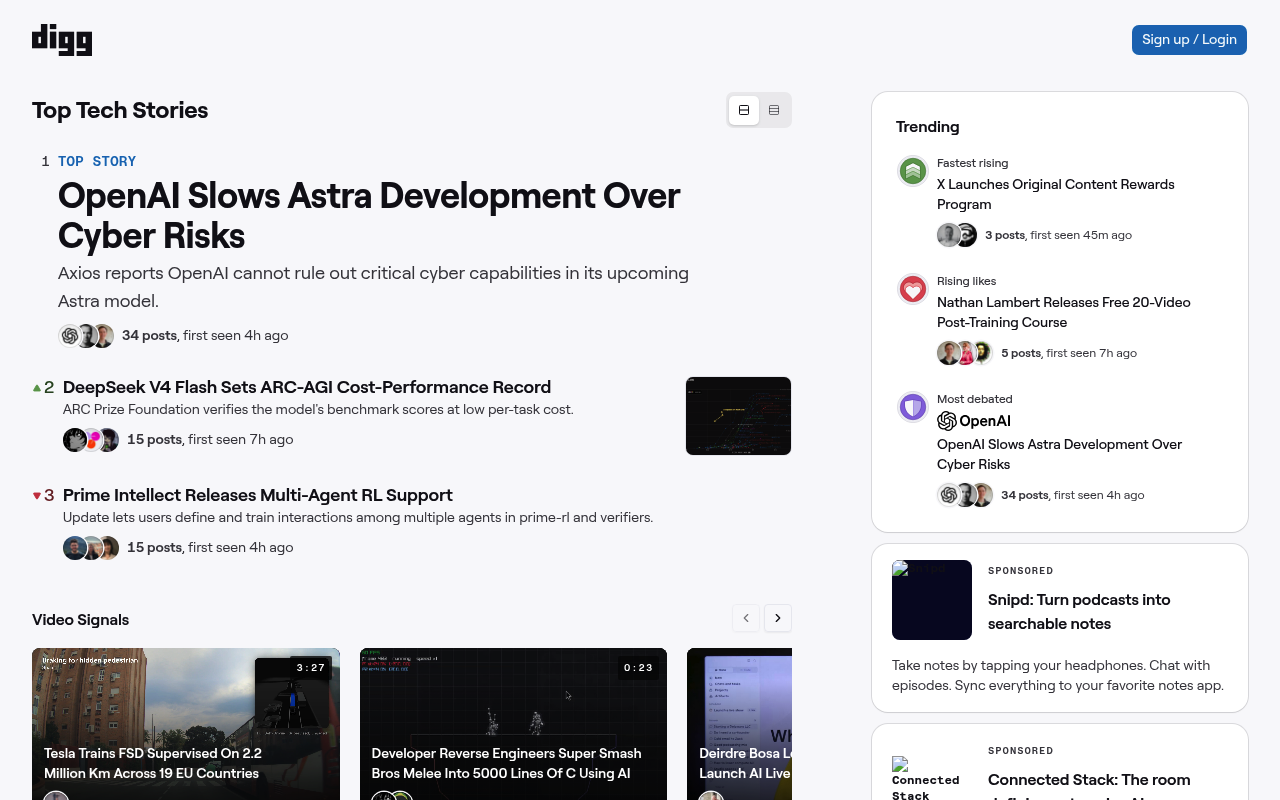Click the red down arrow beside rank 3
The width and height of the screenshot is (1280, 800).
pyautogui.click(x=37, y=495)
